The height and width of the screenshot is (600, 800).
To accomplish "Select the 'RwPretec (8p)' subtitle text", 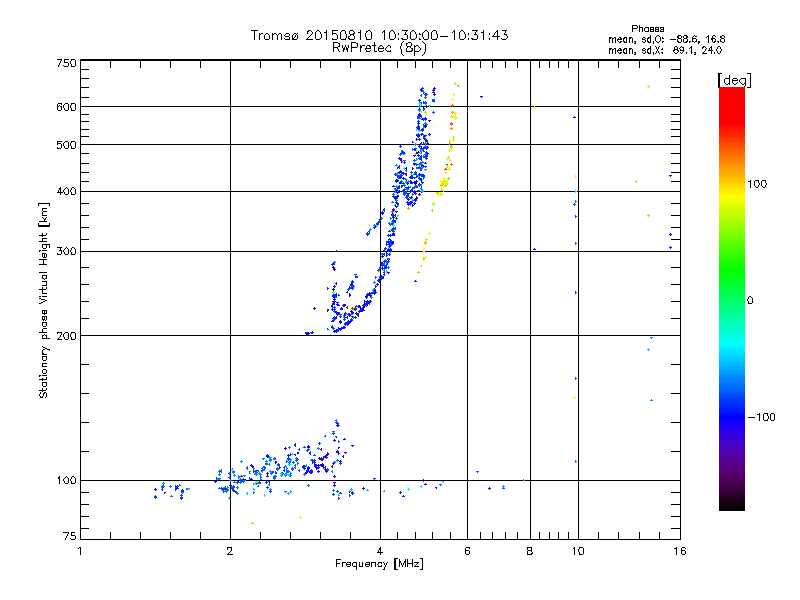I will click(379, 48).
